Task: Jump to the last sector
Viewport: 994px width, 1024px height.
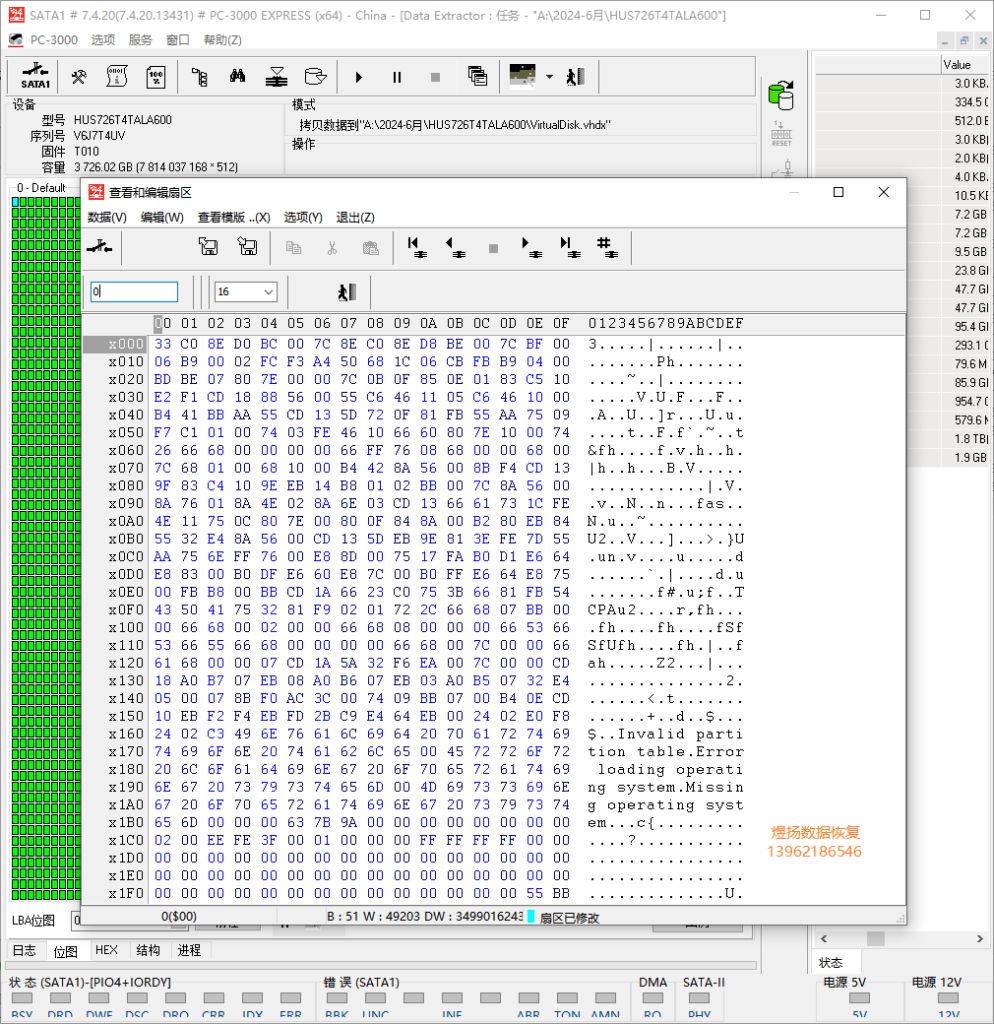Action: pyautogui.click(x=569, y=247)
